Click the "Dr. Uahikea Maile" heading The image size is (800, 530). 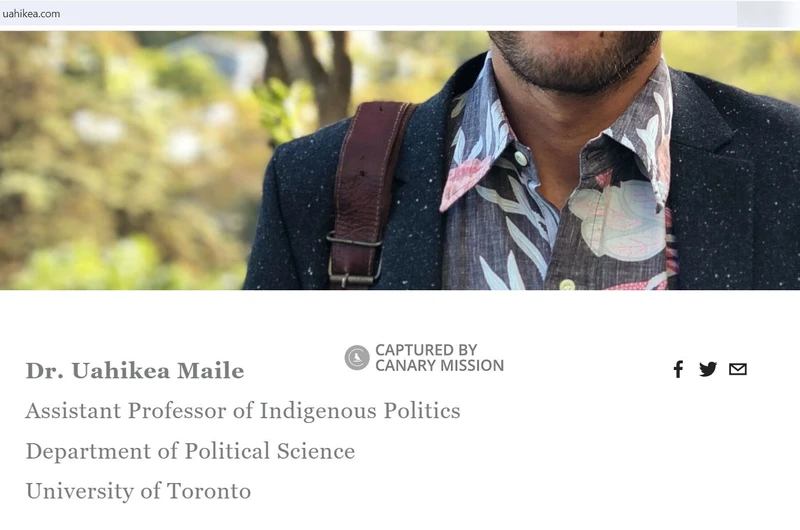pyautogui.click(x=135, y=371)
